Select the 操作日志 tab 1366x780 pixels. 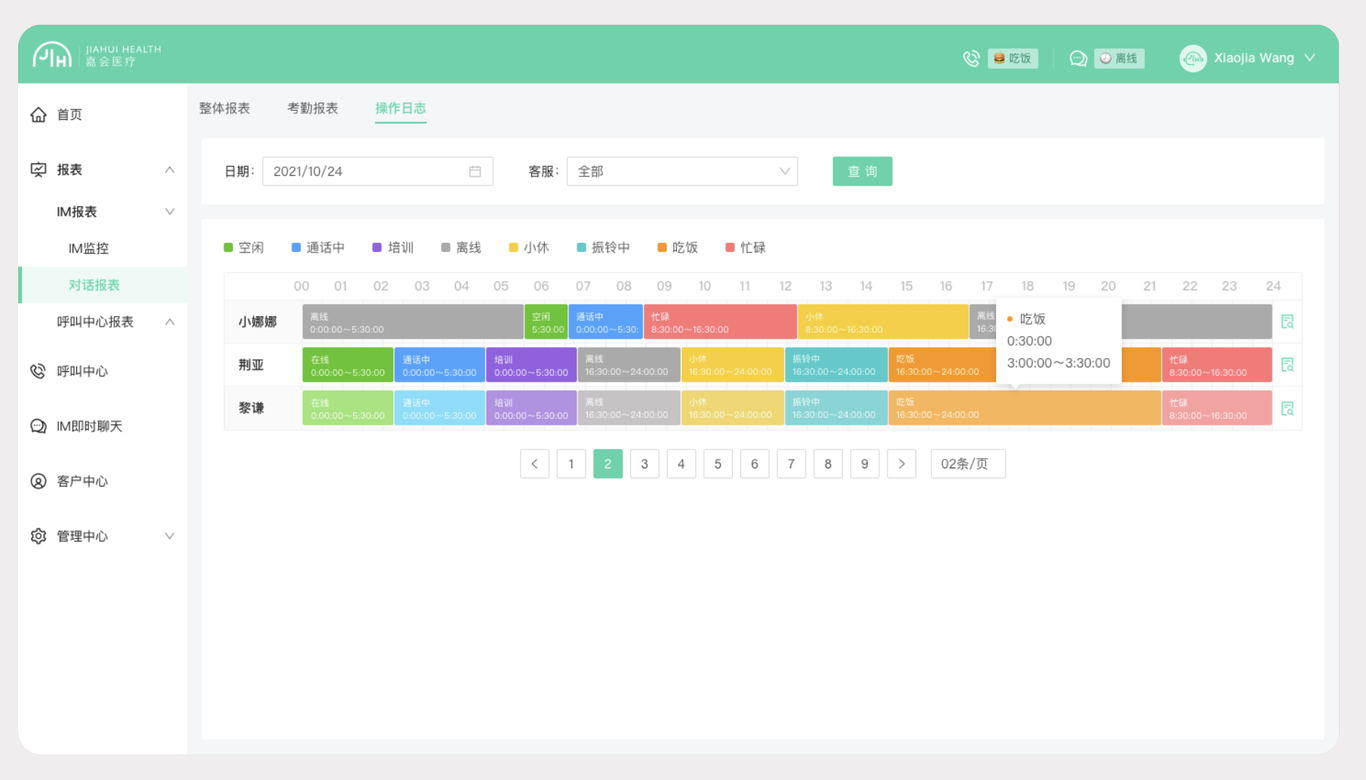401,108
